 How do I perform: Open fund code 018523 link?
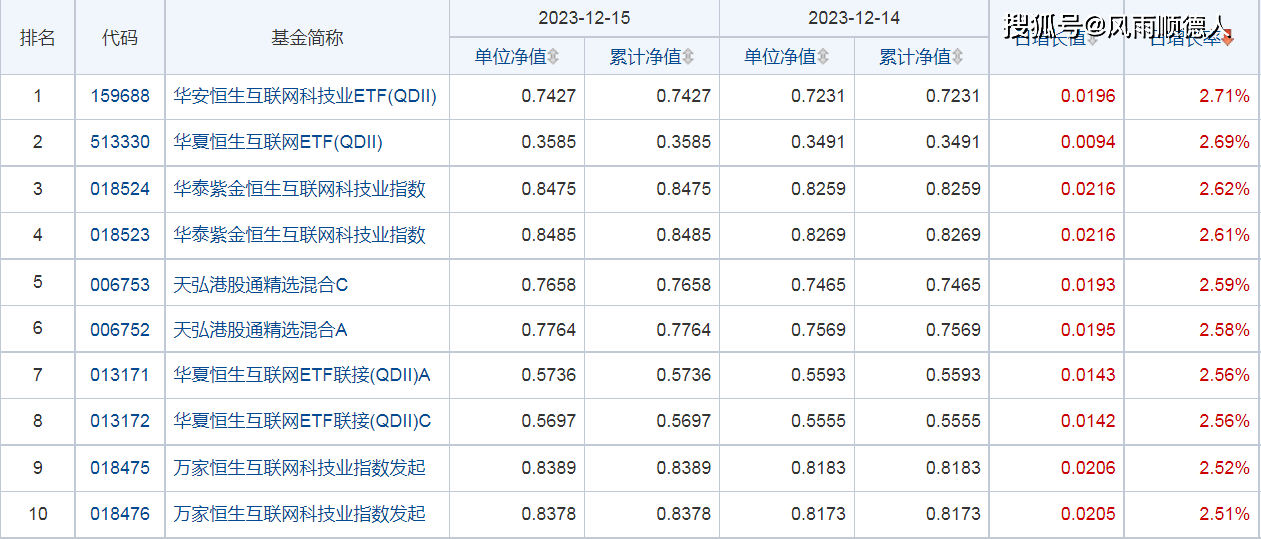(120, 235)
